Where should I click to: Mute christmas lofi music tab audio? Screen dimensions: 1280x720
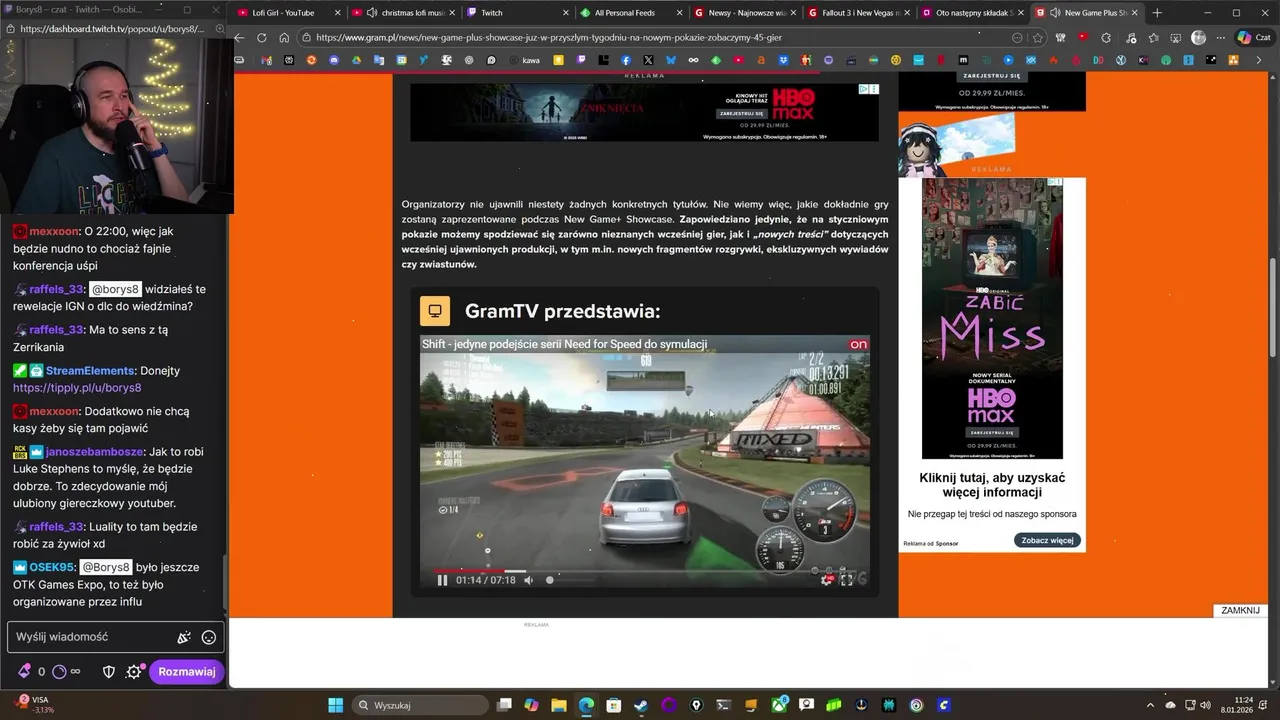pyautogui.click(x=373, y=13)
